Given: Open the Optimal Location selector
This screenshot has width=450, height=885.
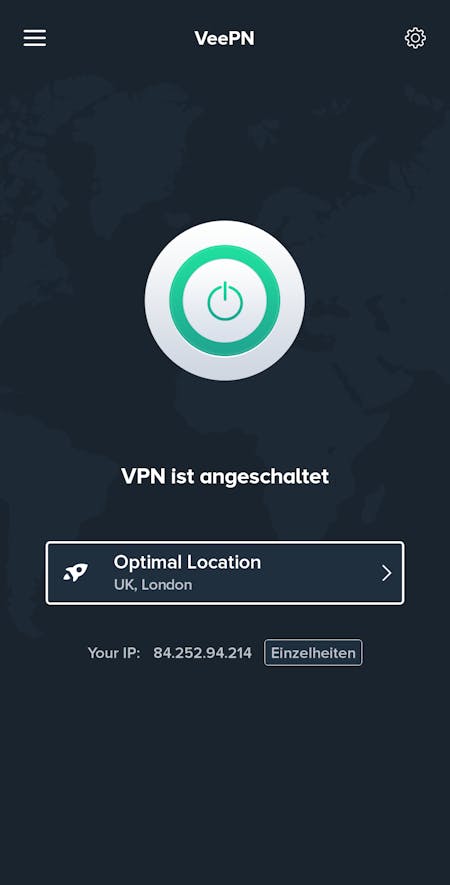Looking at the screenshot, I should tap(225, 573).
